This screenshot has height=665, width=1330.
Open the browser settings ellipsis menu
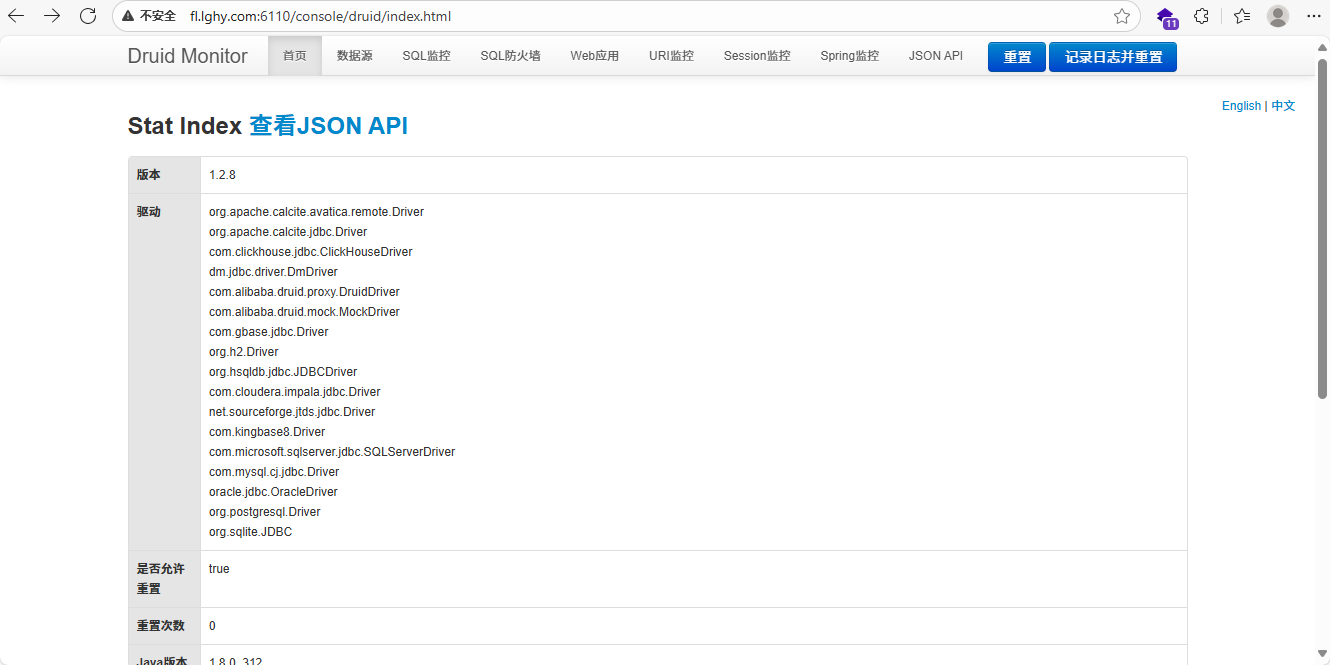tap(1314, 16)
